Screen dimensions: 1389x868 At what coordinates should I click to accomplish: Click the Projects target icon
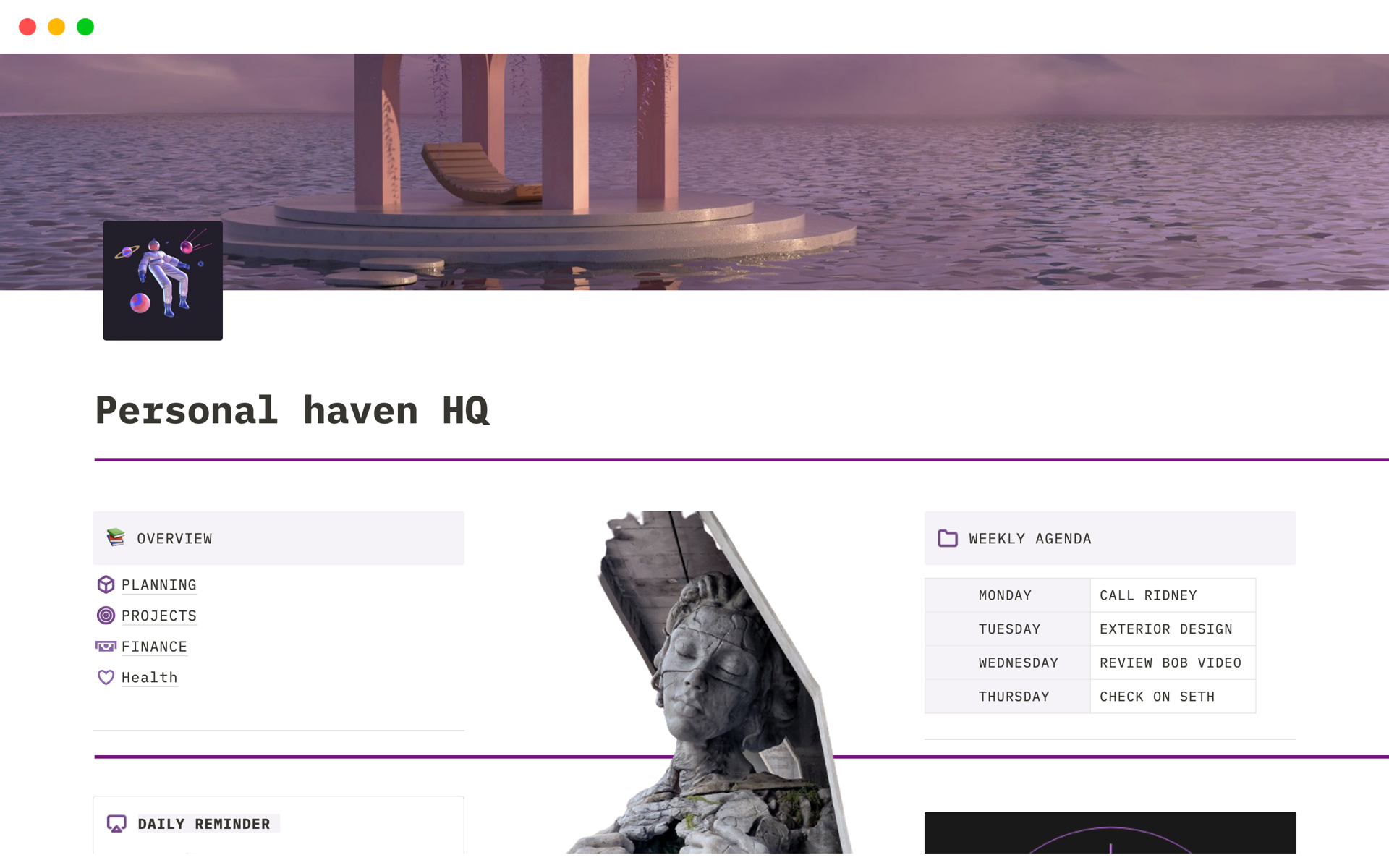tap(106, 615)
